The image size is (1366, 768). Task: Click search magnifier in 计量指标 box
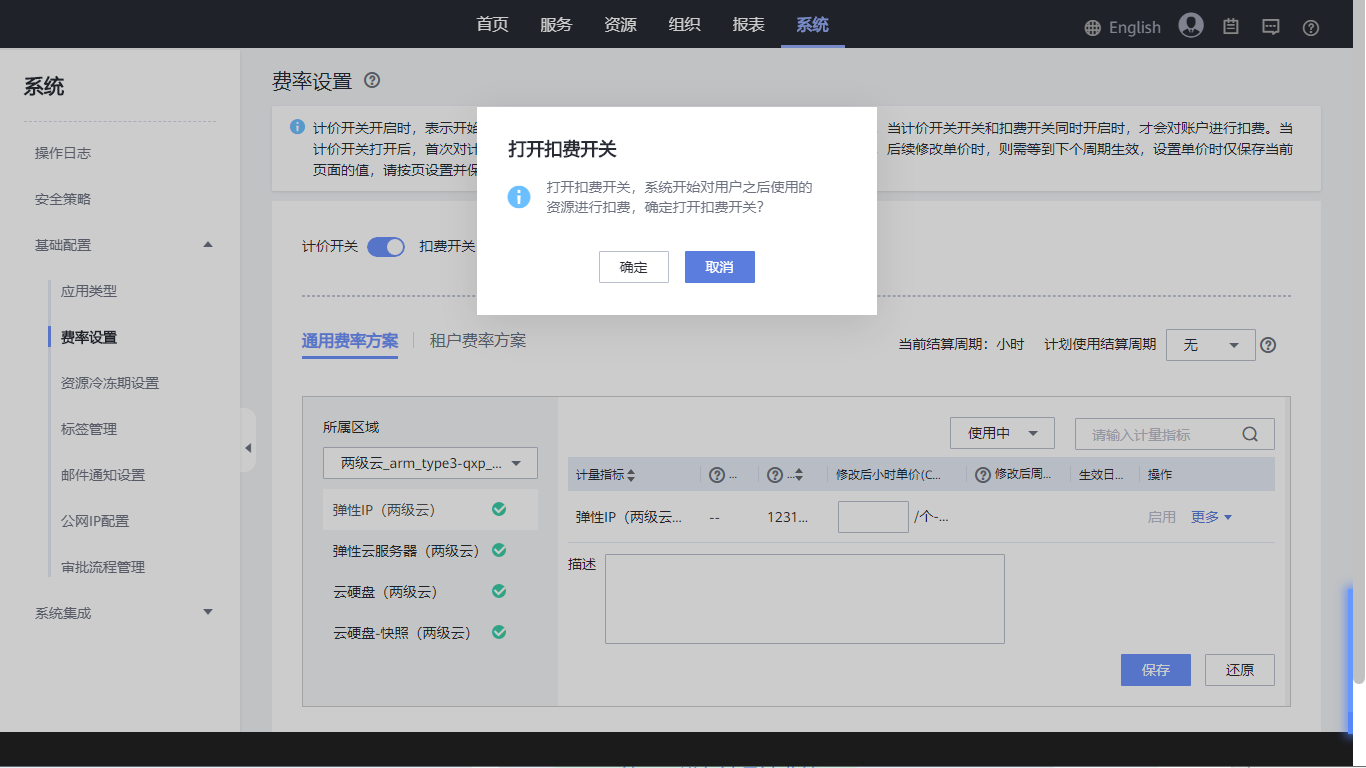tap(1250, 434)
